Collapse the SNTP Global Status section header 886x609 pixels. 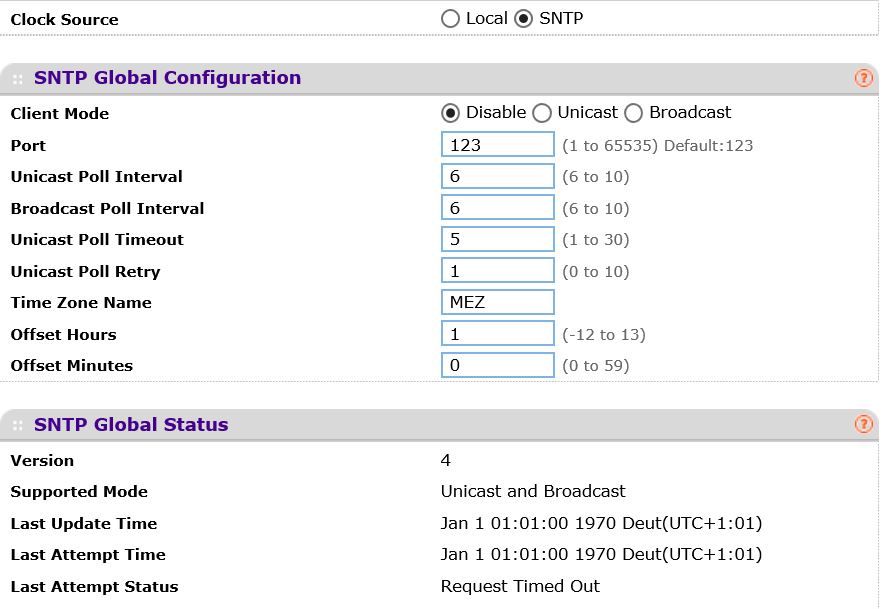[131, 424]
